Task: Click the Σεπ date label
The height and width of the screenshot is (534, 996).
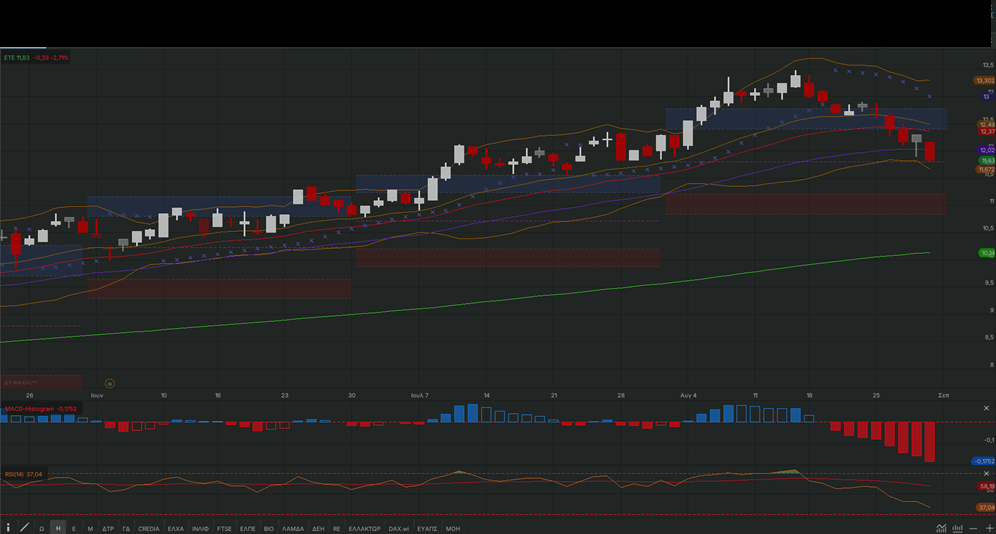Action: tap(943, 395)
